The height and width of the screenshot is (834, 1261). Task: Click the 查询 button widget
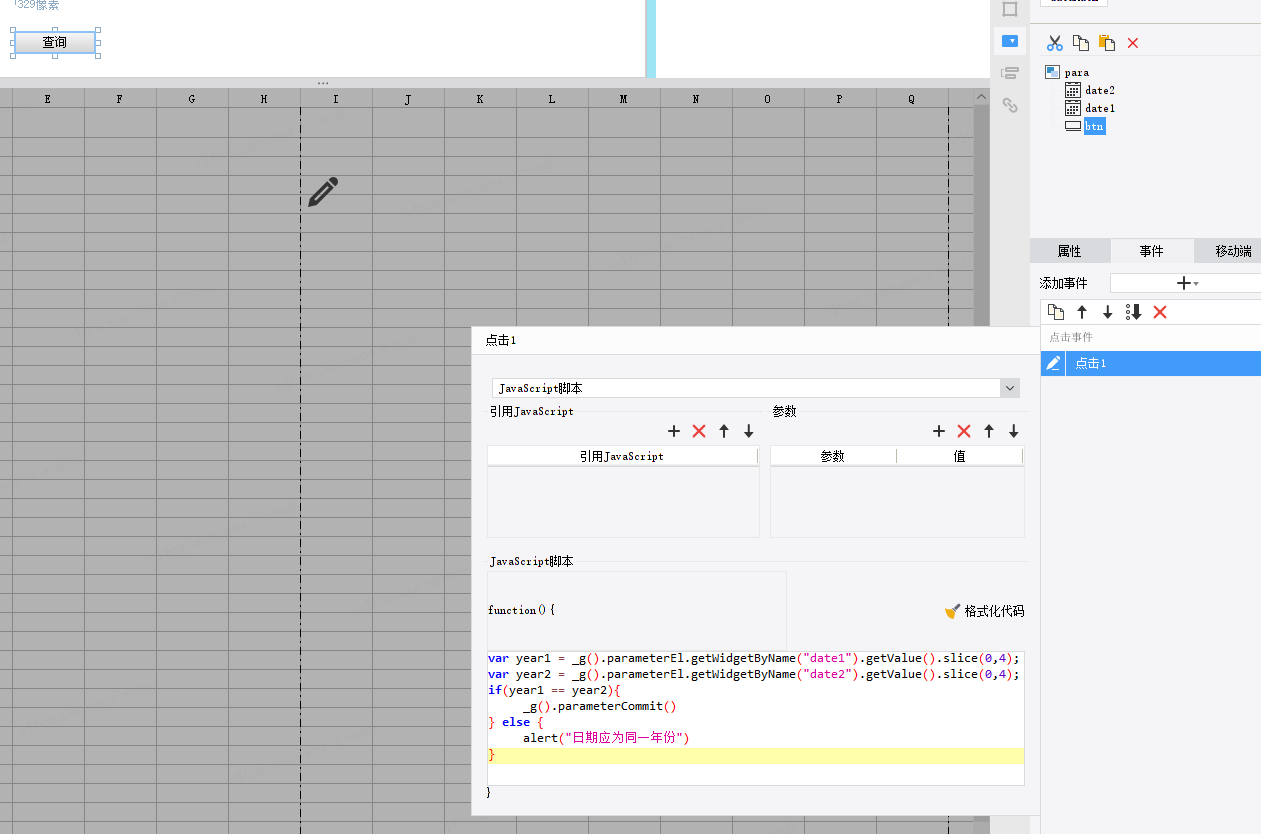pos(55,42)
